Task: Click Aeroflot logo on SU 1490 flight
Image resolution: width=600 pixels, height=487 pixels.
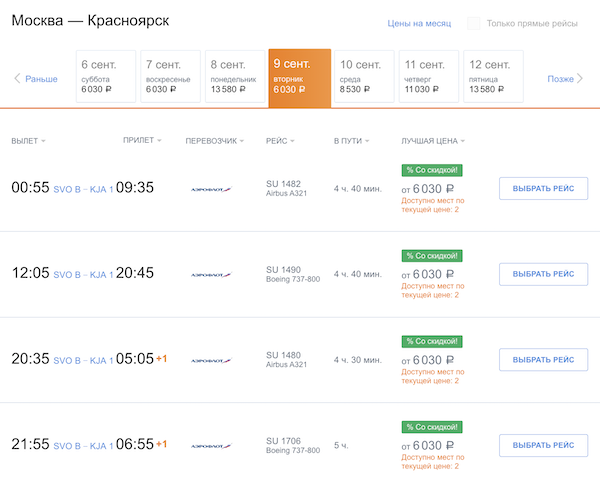Action: pos(210,274)
